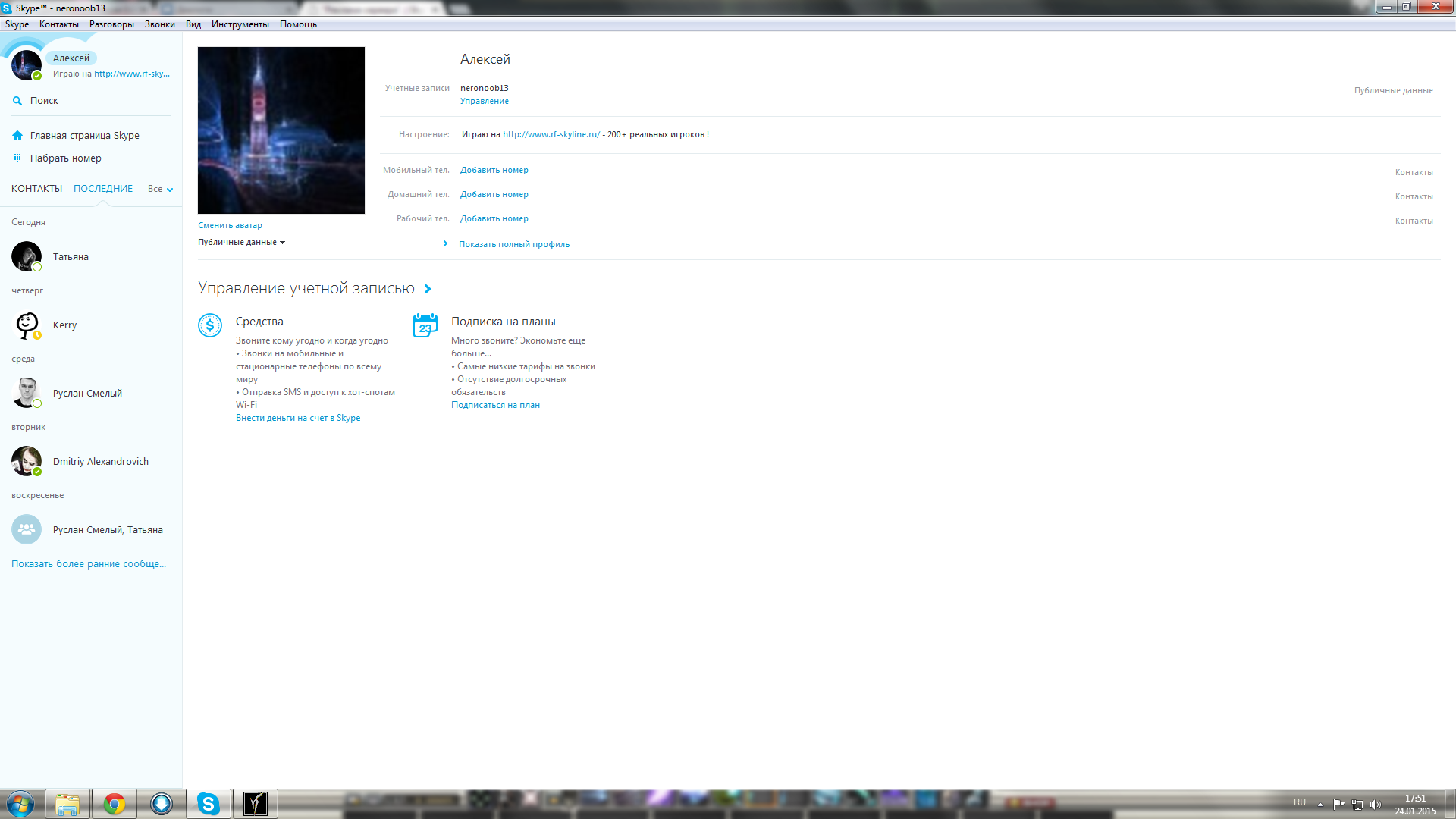The image size is (1456, 819).
Task: Click the dial pad icon
Action: coord(17,158)
